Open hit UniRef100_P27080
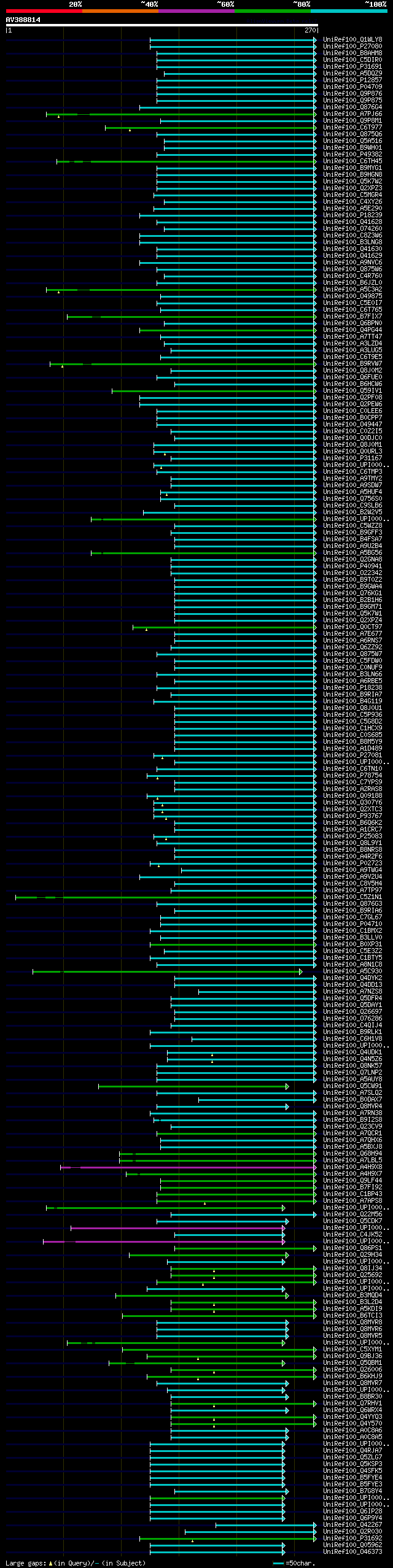The image size is (393, 1568). (x=352, y=46)
